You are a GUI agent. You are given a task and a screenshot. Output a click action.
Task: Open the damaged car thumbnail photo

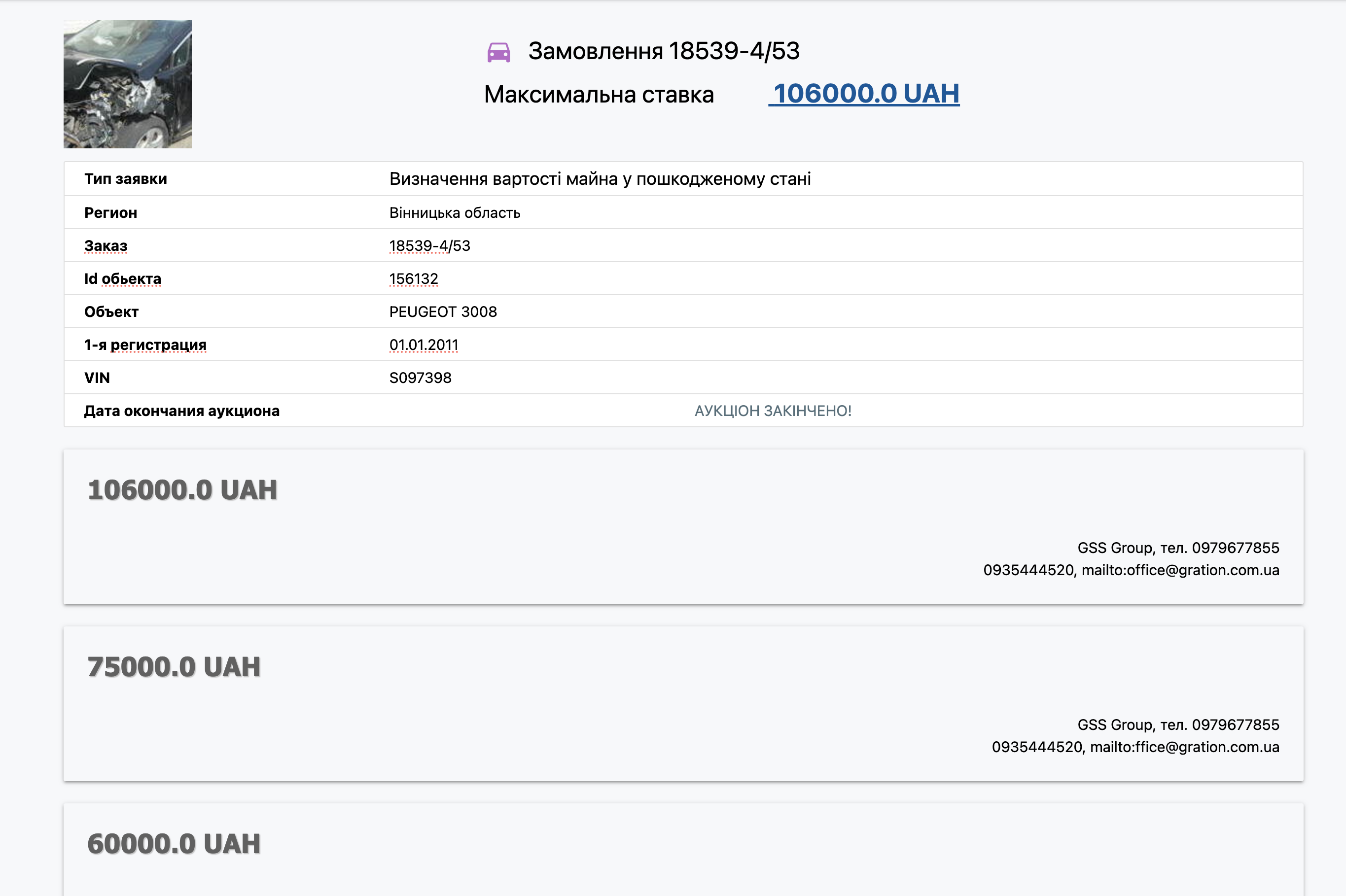tap(128, 85)
